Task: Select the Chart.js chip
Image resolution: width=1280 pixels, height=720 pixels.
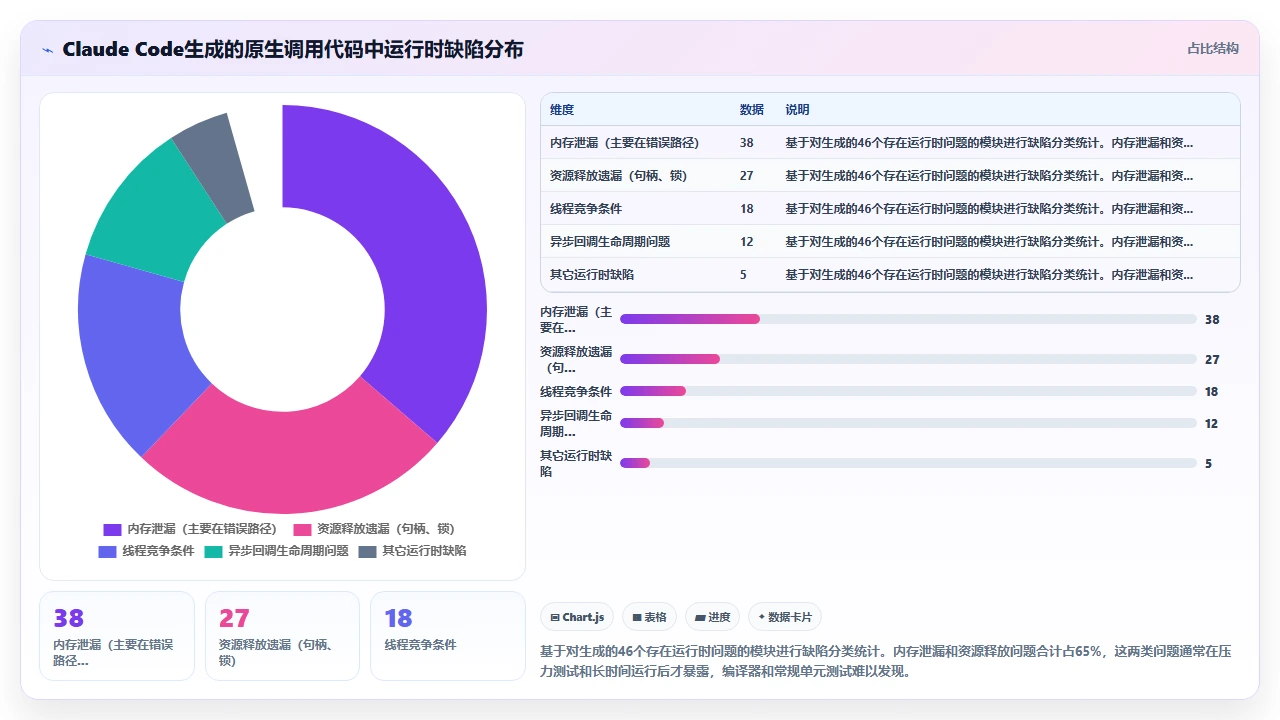Action: (x=577, y=617)
